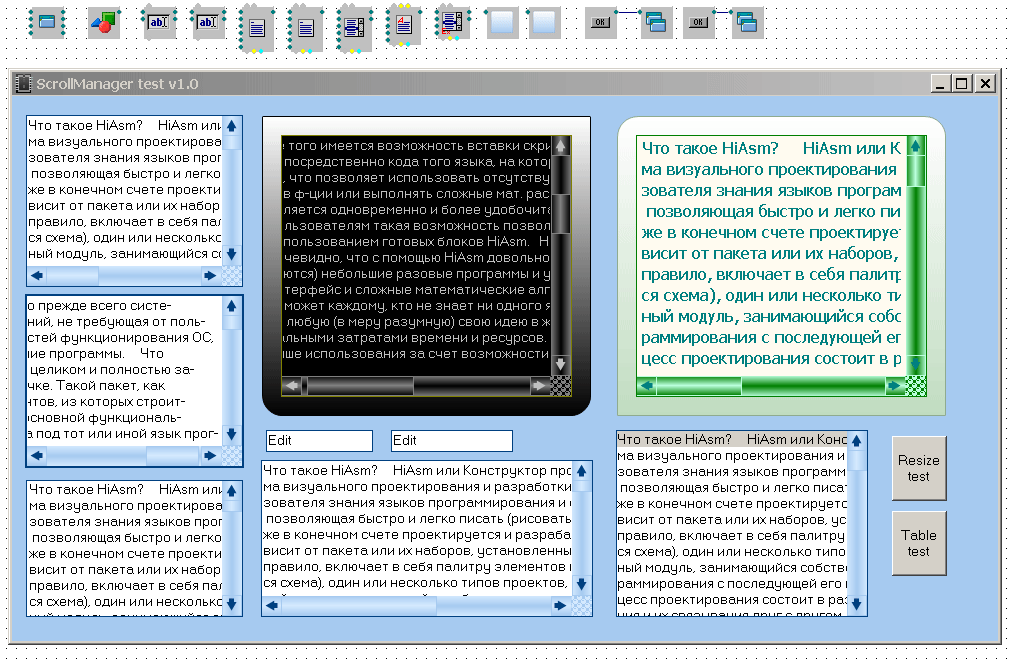Select the list component marked with red Ex
The image size is (1009, 661).
pos(452,24)
